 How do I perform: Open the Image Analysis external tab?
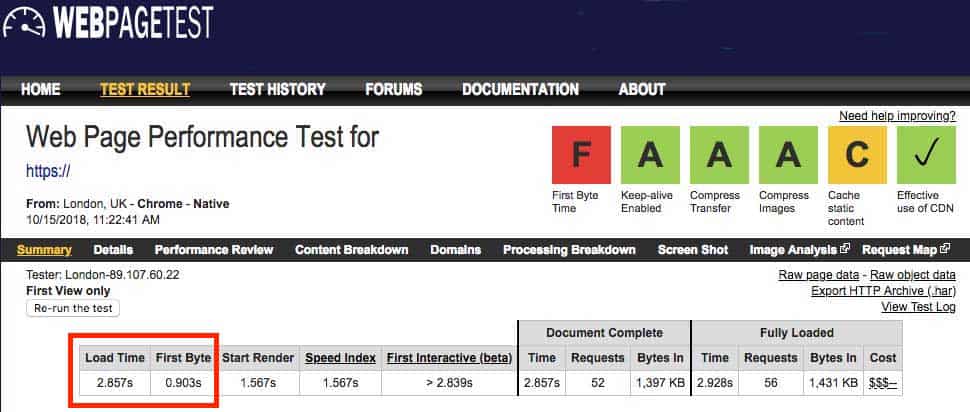click(800, 250)
